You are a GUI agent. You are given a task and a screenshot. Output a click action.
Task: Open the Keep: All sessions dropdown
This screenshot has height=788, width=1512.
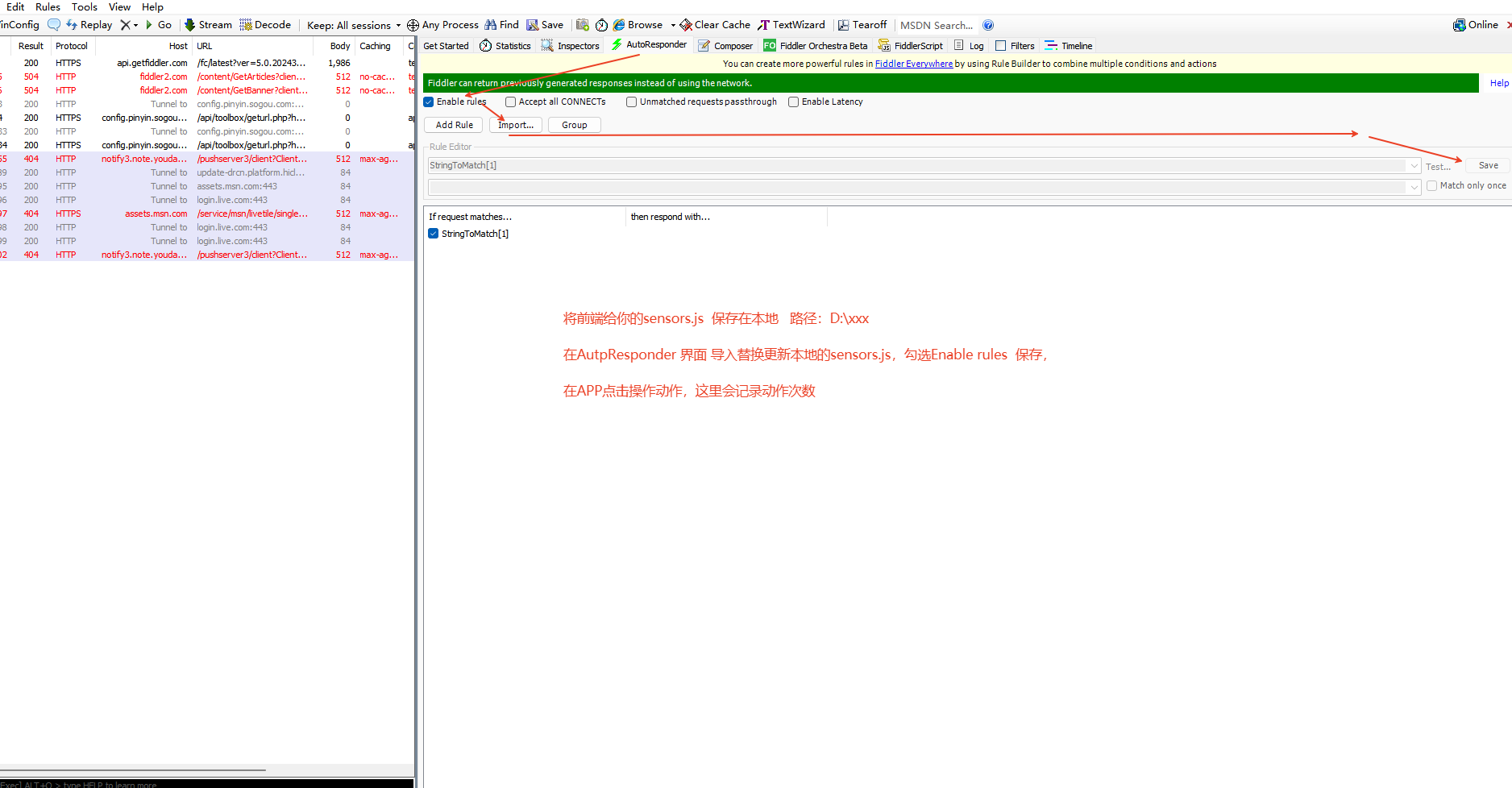(x=354, y=25)
